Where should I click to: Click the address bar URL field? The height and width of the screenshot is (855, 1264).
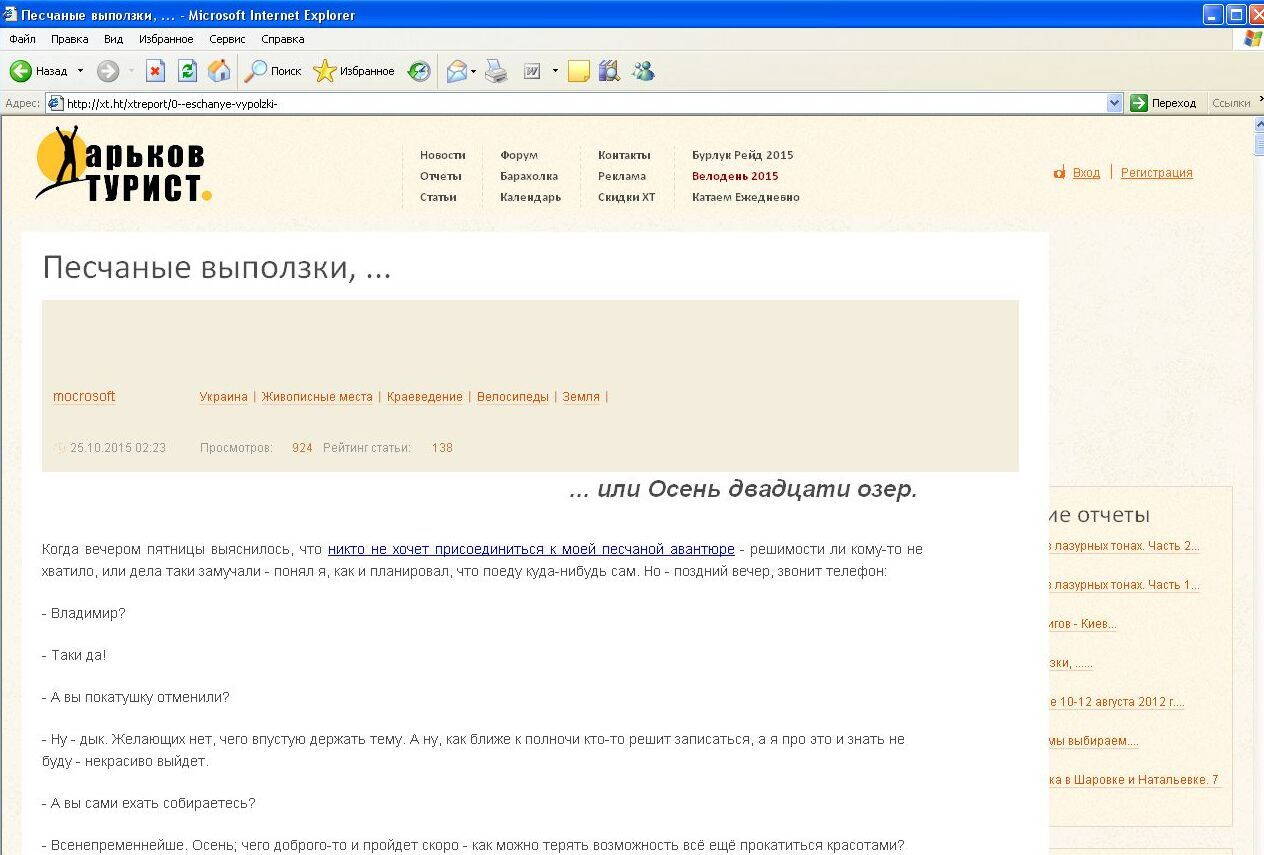(580, 103)
